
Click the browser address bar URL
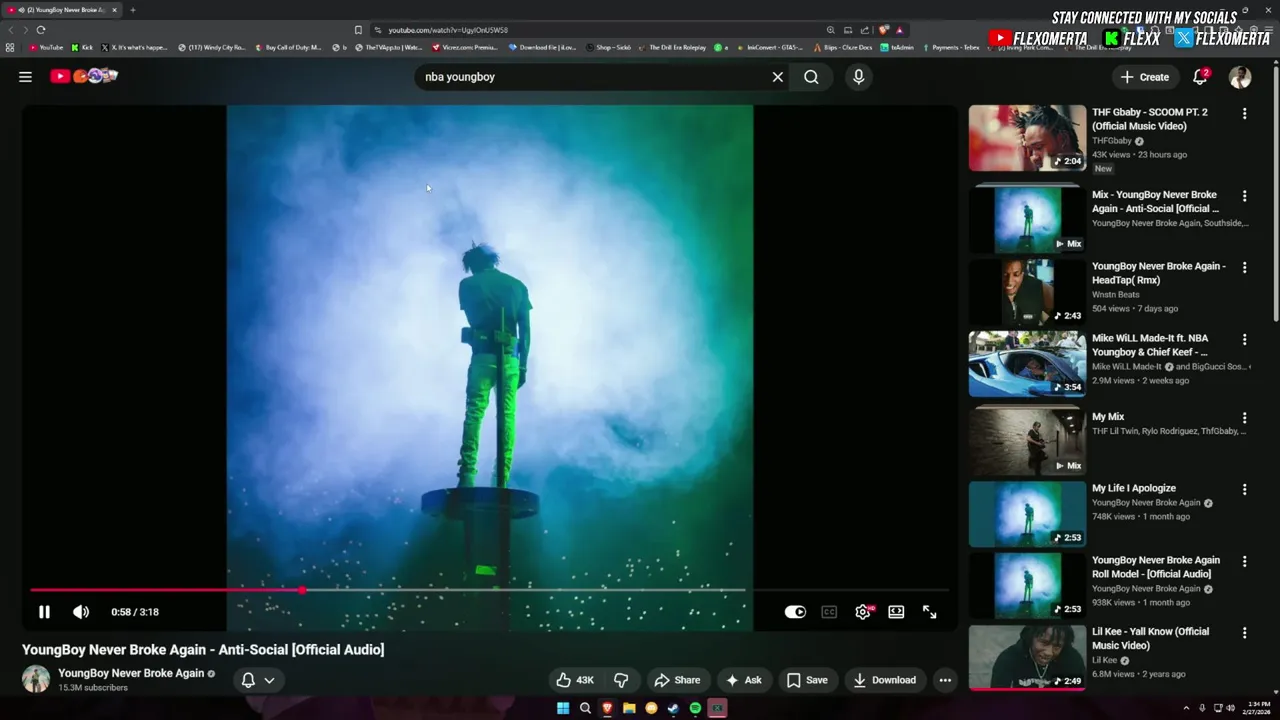click(x=448, y=30)
